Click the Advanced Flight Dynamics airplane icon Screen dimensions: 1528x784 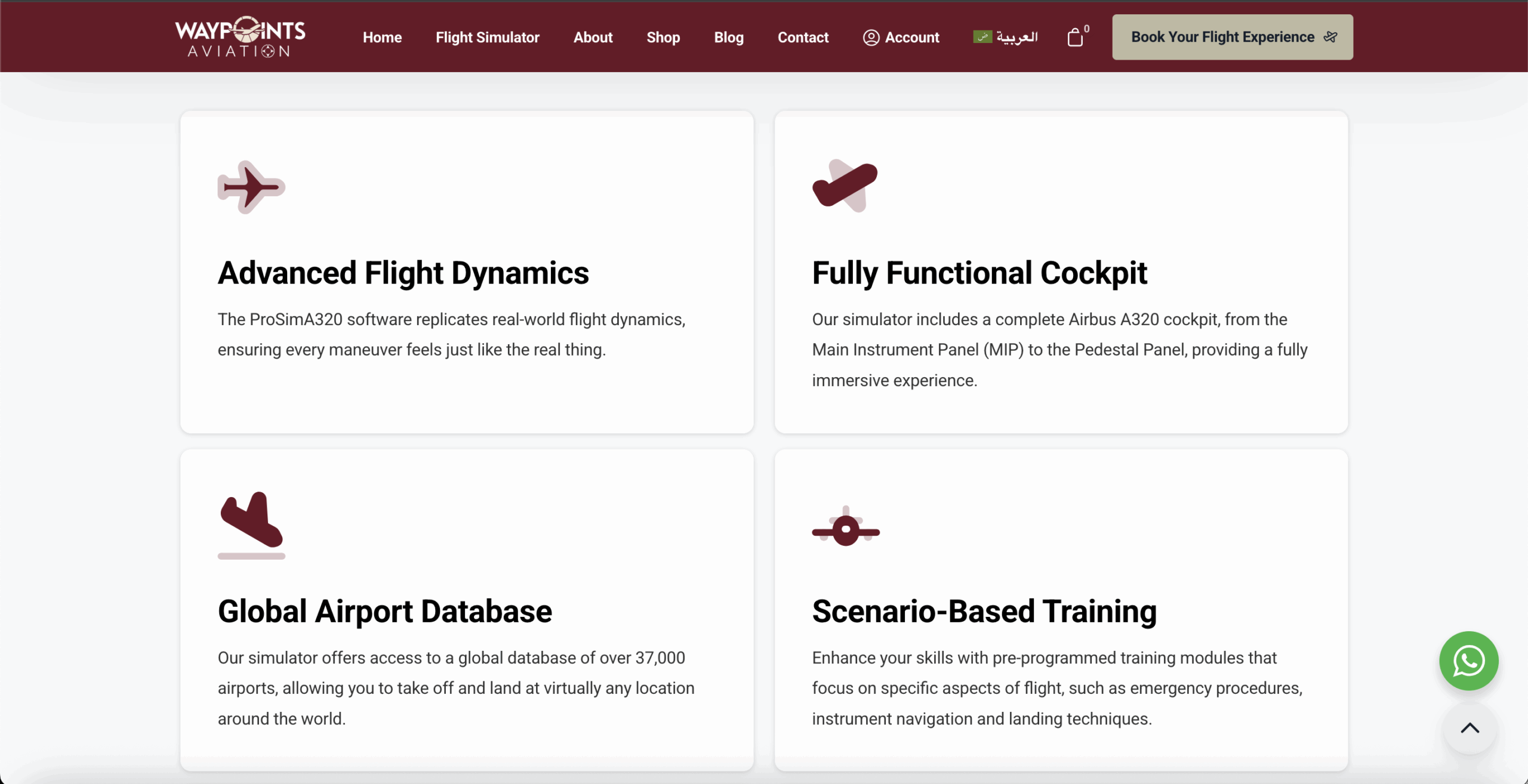click(x=251, y=187)
